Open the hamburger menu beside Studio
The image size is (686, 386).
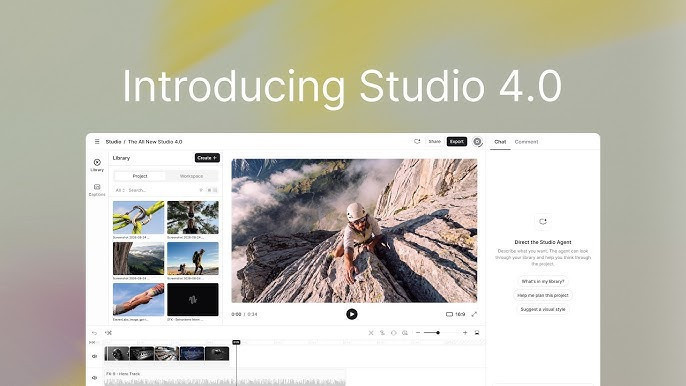(x=97, y=142)
